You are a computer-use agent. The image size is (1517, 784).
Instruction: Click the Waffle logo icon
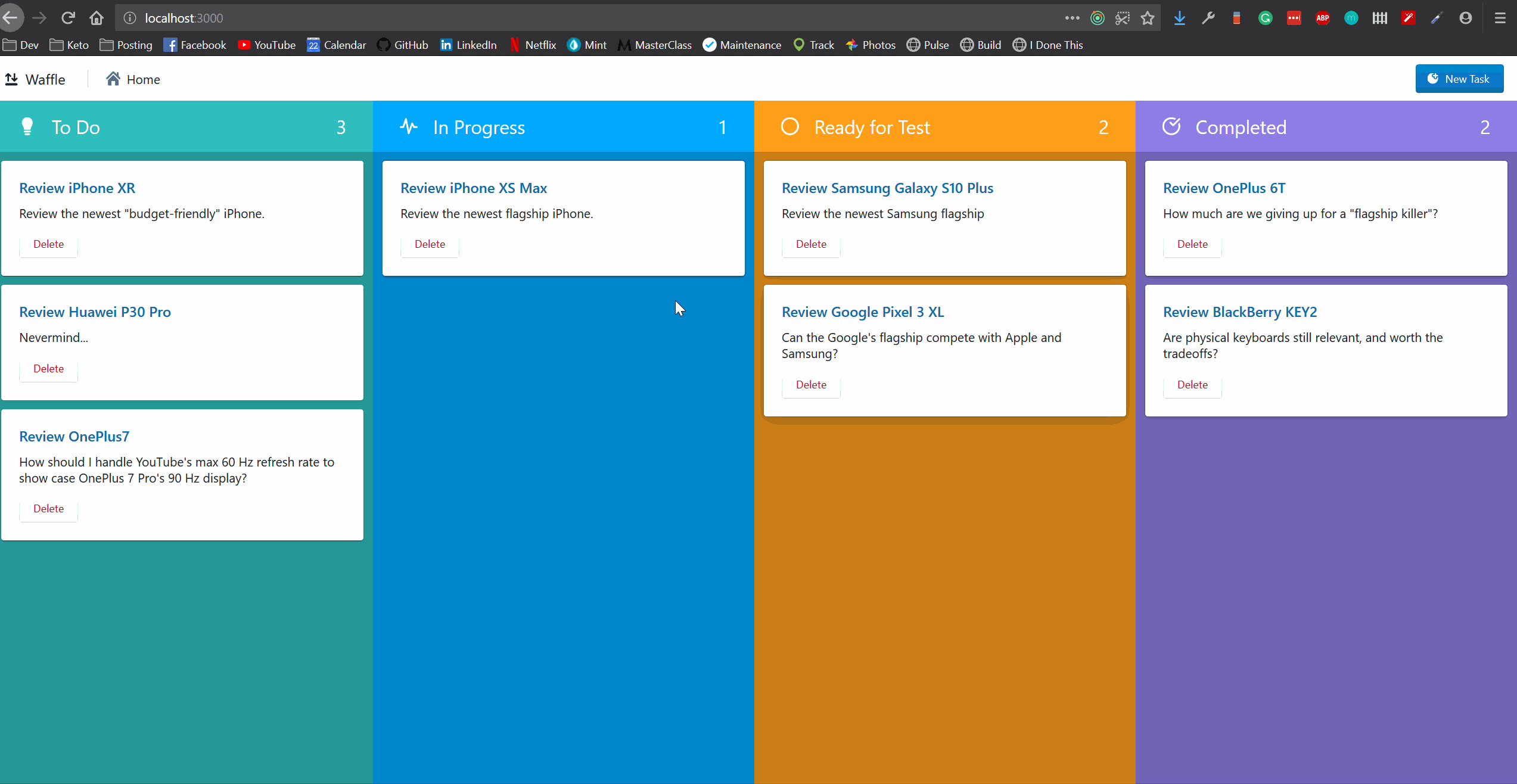coord(11,79)
